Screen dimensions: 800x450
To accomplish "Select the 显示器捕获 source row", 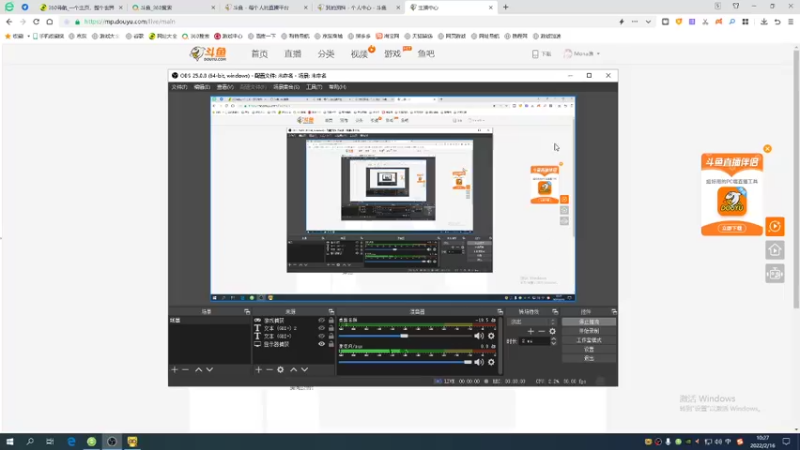I will click(x=293, y=344).
